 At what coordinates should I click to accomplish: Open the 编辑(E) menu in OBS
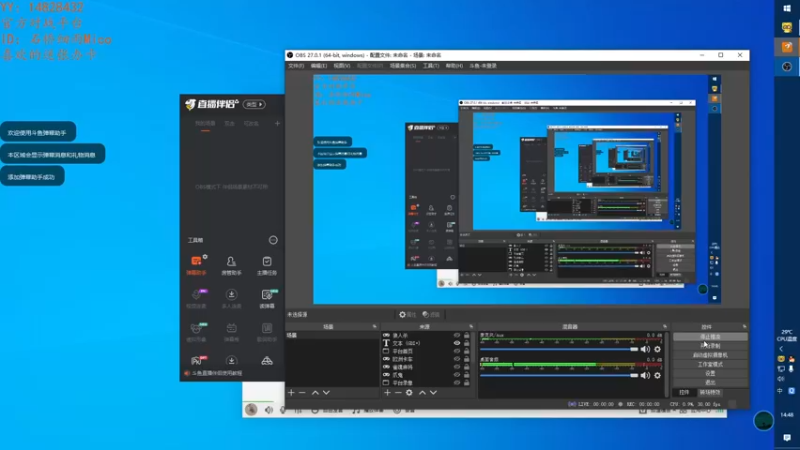click(319, 66)
